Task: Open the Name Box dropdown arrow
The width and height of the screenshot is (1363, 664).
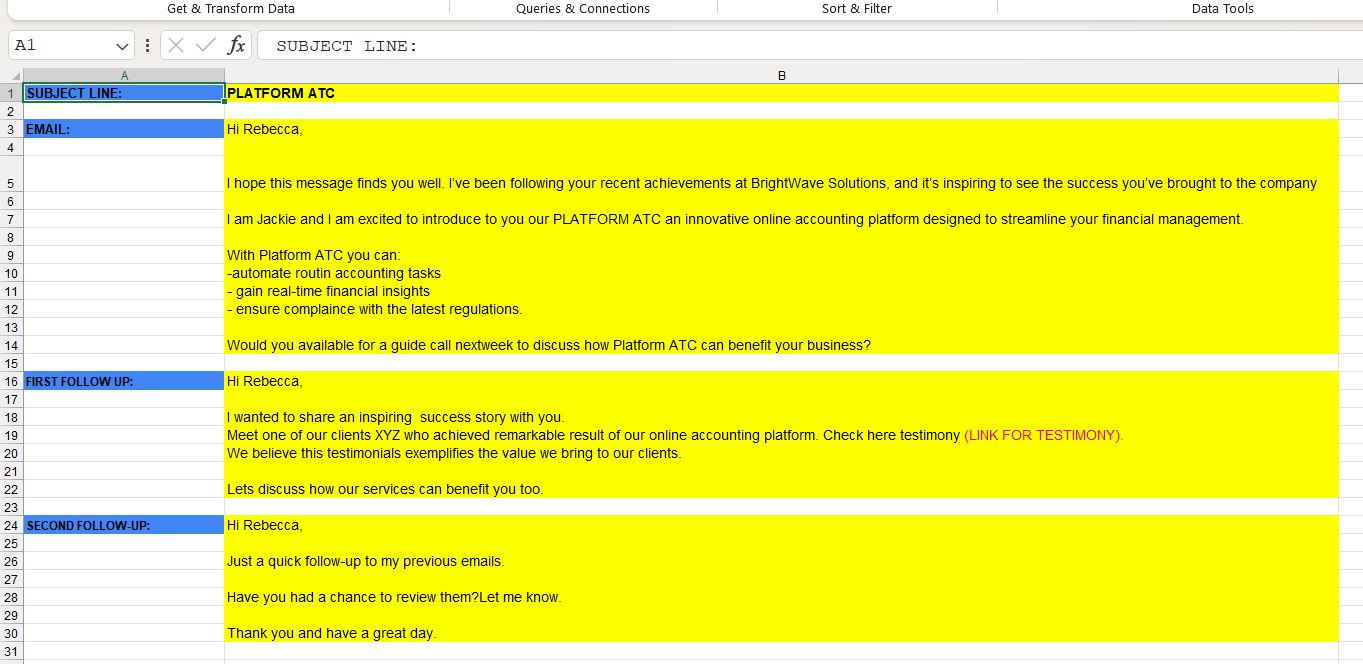Action: (123, 46)
